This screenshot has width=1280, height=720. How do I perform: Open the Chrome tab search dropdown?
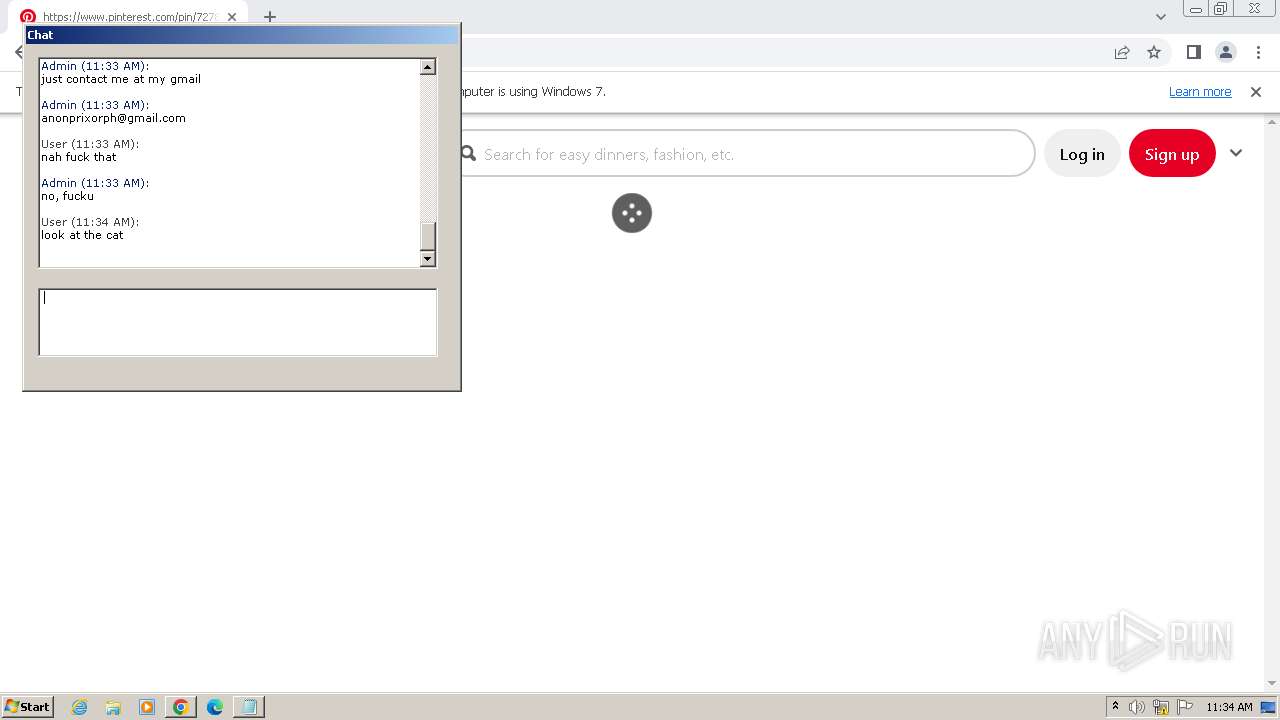1161,17
